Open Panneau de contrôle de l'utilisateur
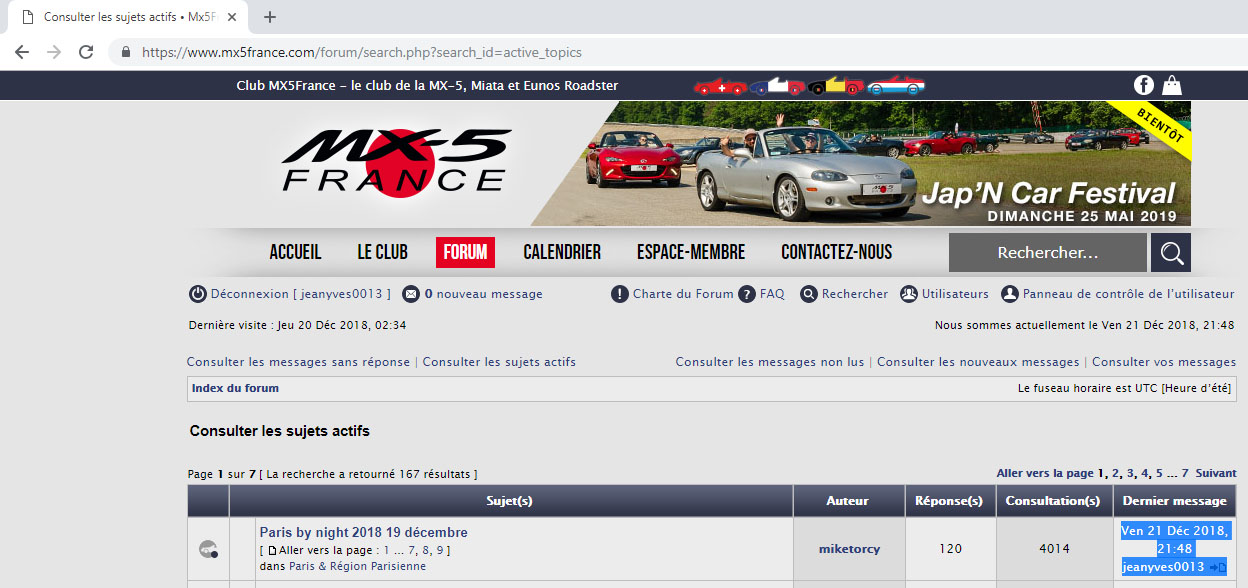1248x588 pixels. coord(1128,294)
